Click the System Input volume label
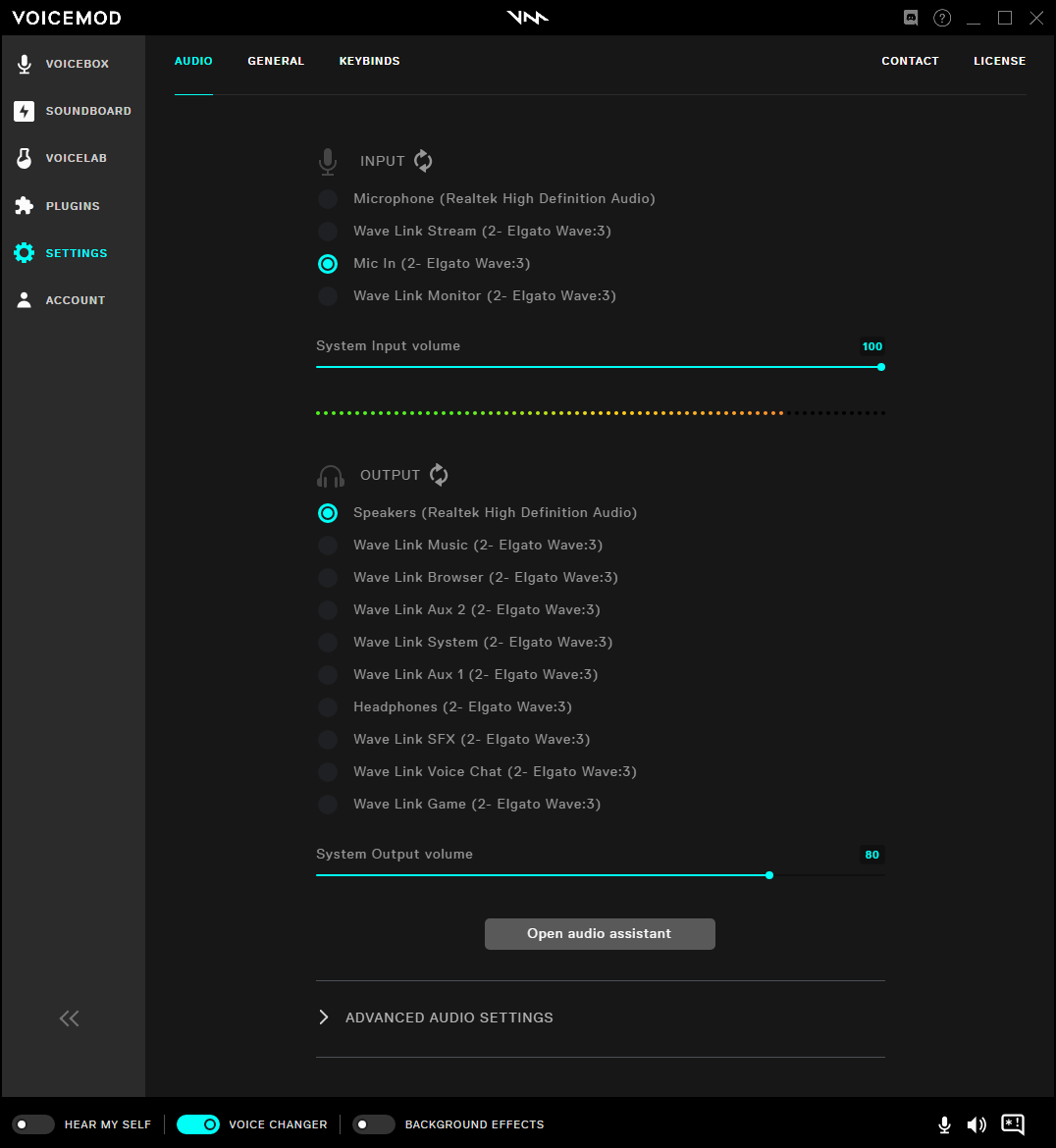Viewport: 1056px width, 1148px height. (x=388, y=345)
